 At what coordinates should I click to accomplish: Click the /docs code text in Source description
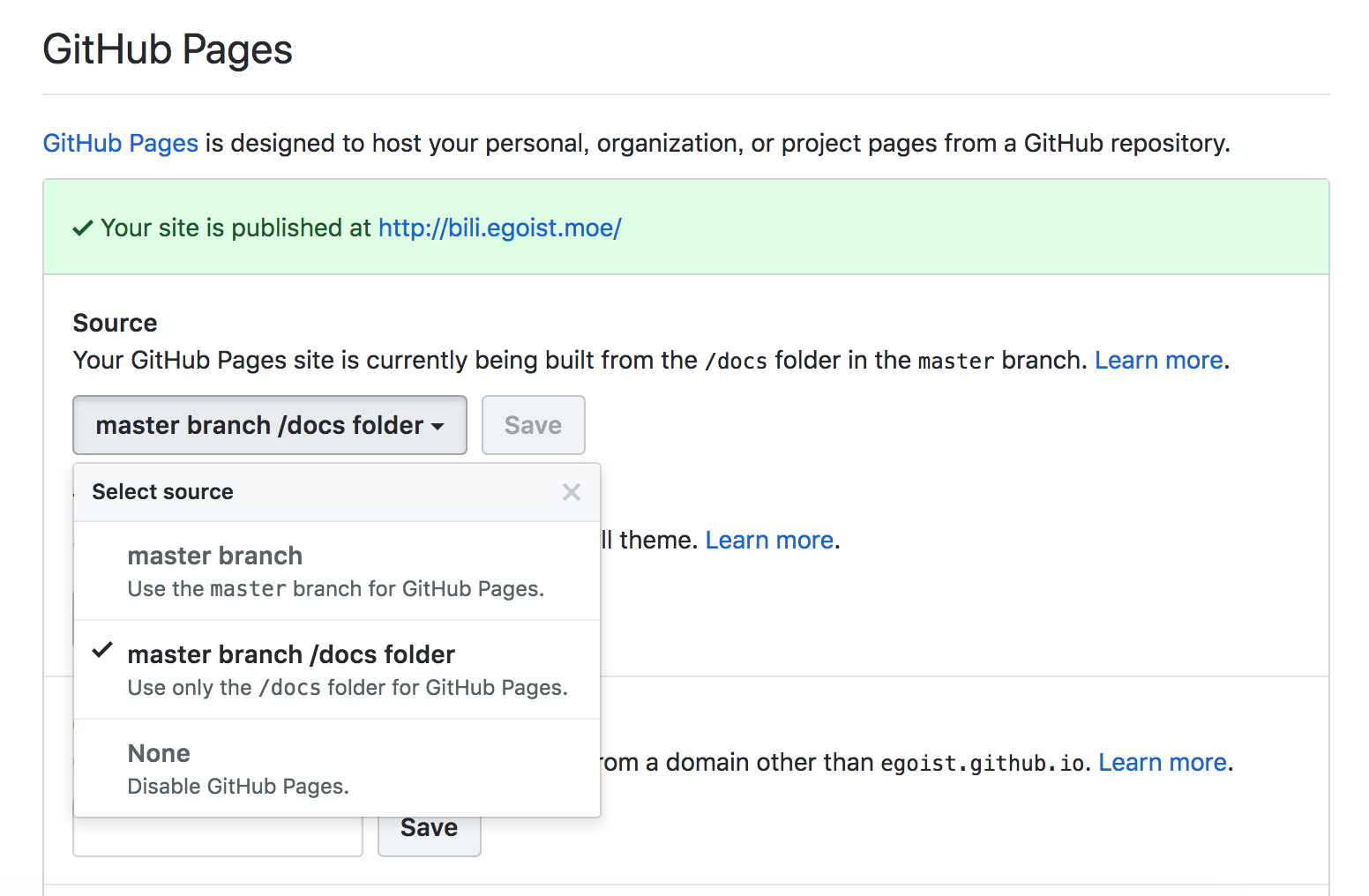(736, 361)
